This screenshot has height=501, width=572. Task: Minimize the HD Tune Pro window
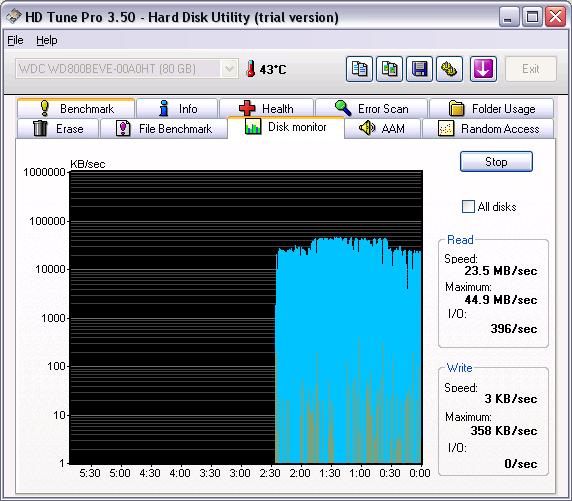pyautogui.click(x=509, y=17)
